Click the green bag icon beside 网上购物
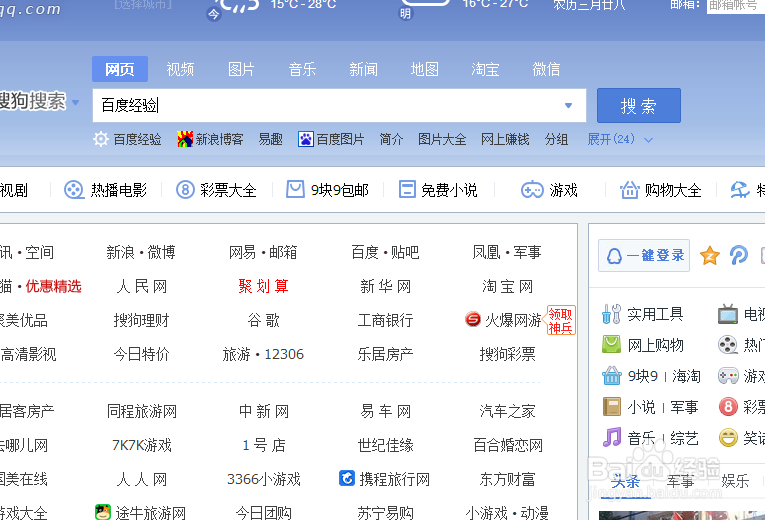This screenshot has width=765, height=520. (611, 344)
